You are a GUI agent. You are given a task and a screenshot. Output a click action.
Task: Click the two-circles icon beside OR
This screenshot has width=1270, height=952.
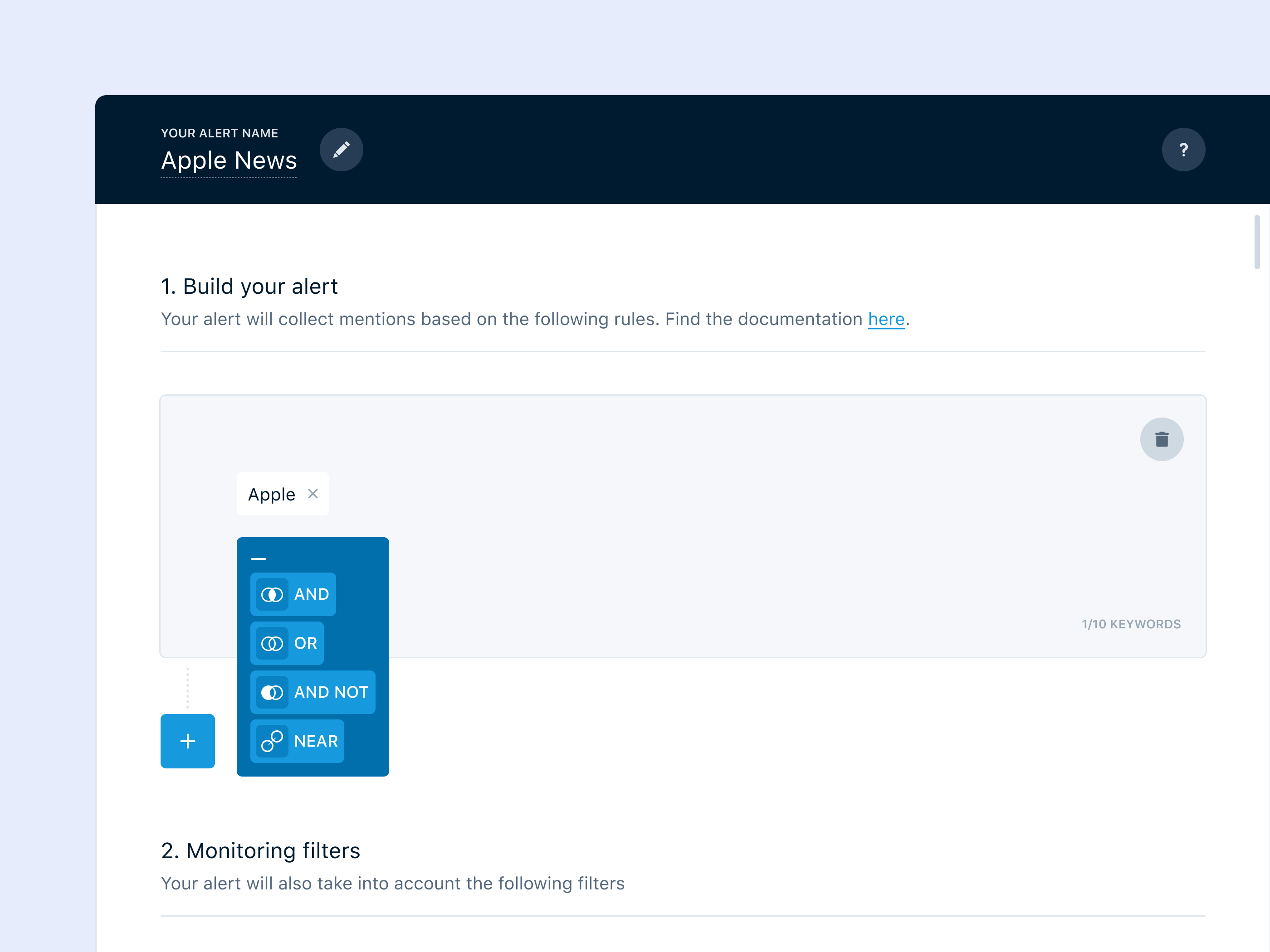(272, 643)
